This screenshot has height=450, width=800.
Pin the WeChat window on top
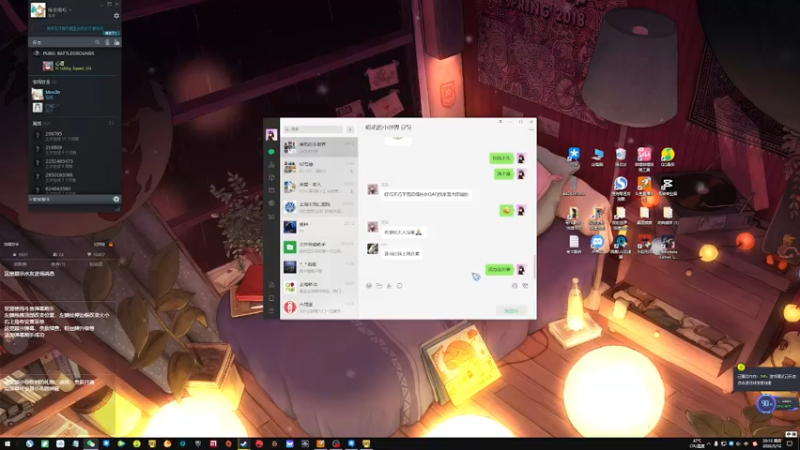point(501,121)
